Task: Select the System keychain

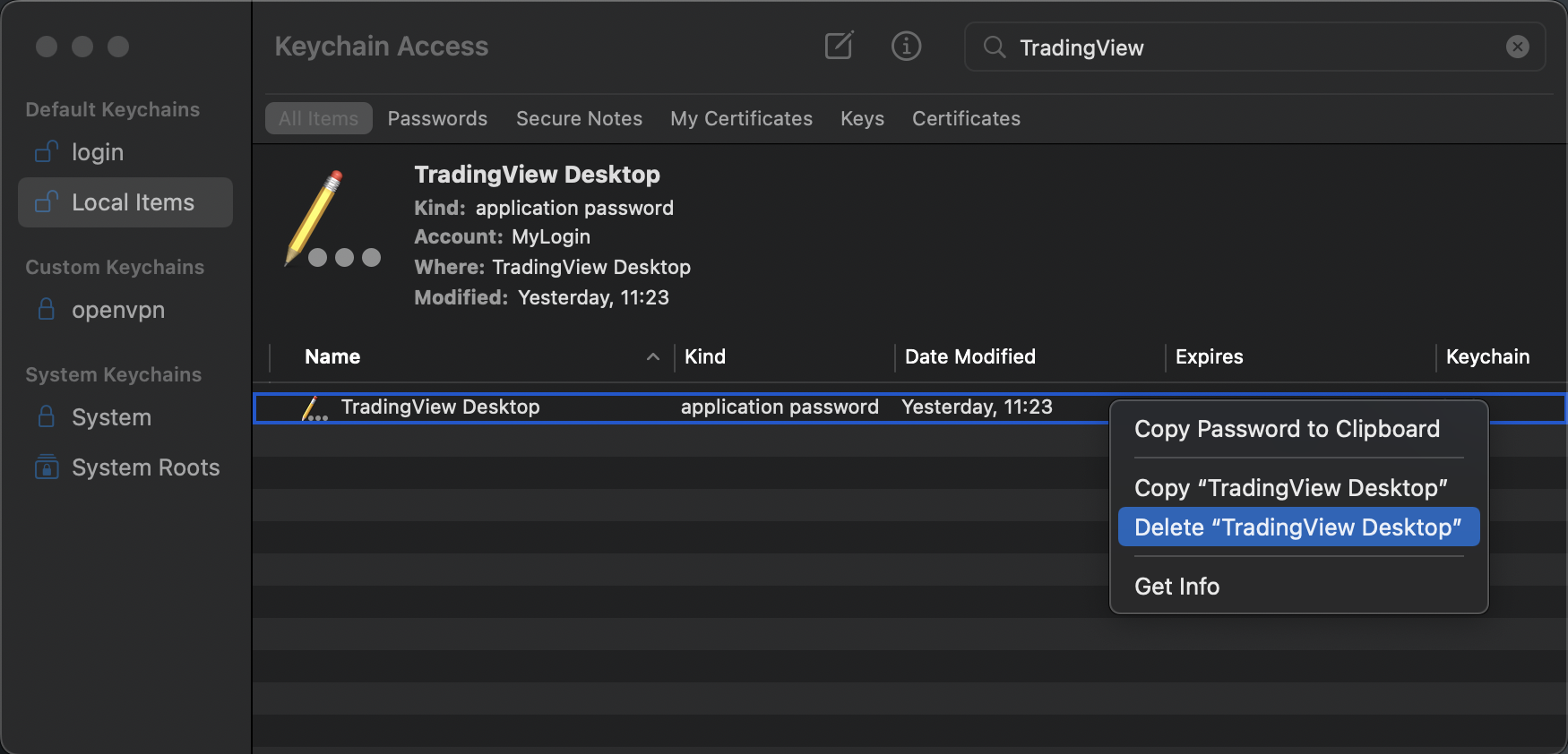Action: pos(111,417)
